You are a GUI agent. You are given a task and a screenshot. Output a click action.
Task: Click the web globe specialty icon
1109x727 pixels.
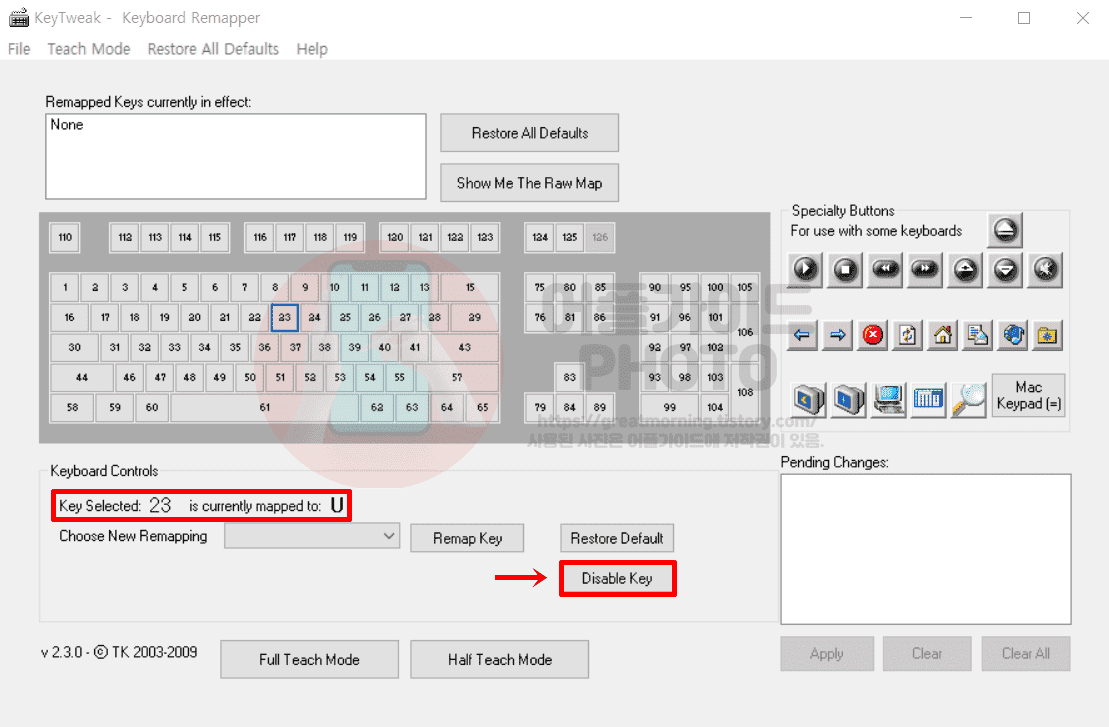pyautogui.click(x=1013, y=335)
